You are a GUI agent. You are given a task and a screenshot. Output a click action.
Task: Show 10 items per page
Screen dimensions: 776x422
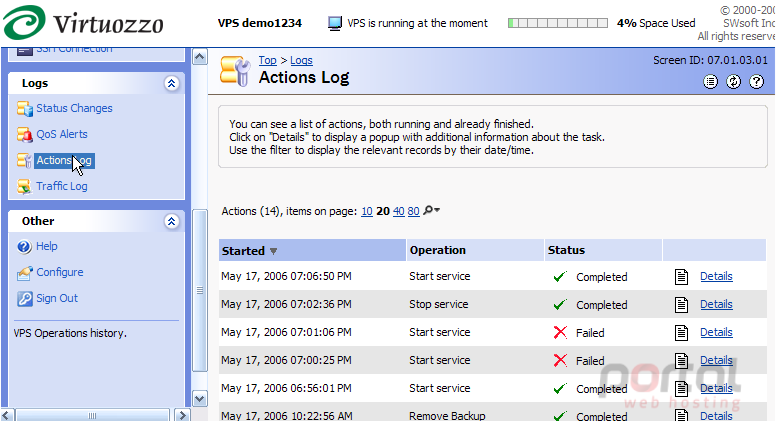click(367, 211)
